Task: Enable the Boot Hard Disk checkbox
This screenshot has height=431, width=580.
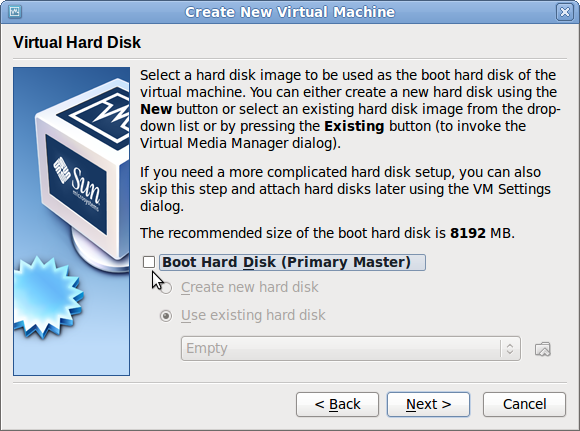Action: pyautogui.click(x=149, y=262)
